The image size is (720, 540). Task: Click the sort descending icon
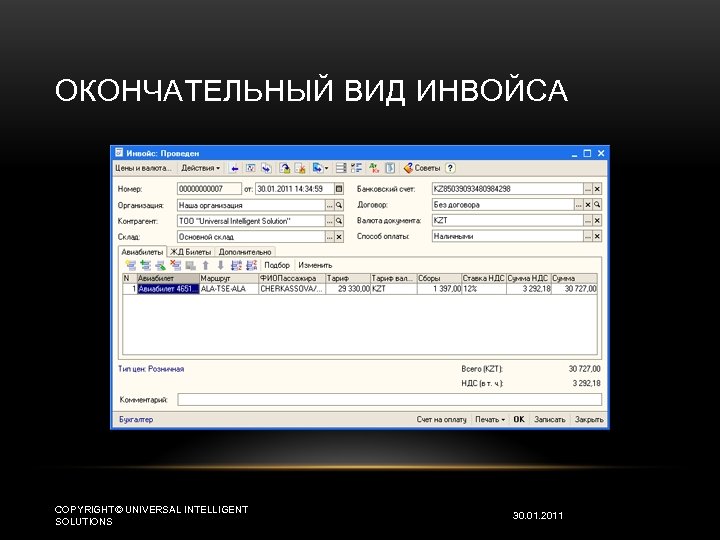tap(252, 265)
